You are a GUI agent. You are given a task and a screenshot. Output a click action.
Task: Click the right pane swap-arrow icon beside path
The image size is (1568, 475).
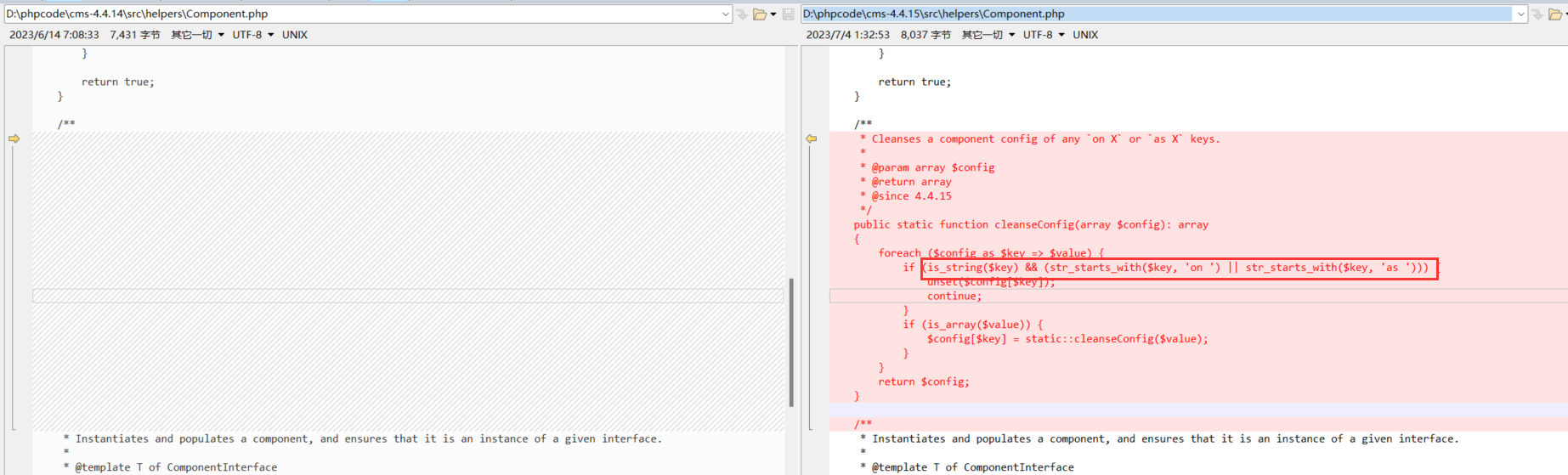tap(1537, 14)
